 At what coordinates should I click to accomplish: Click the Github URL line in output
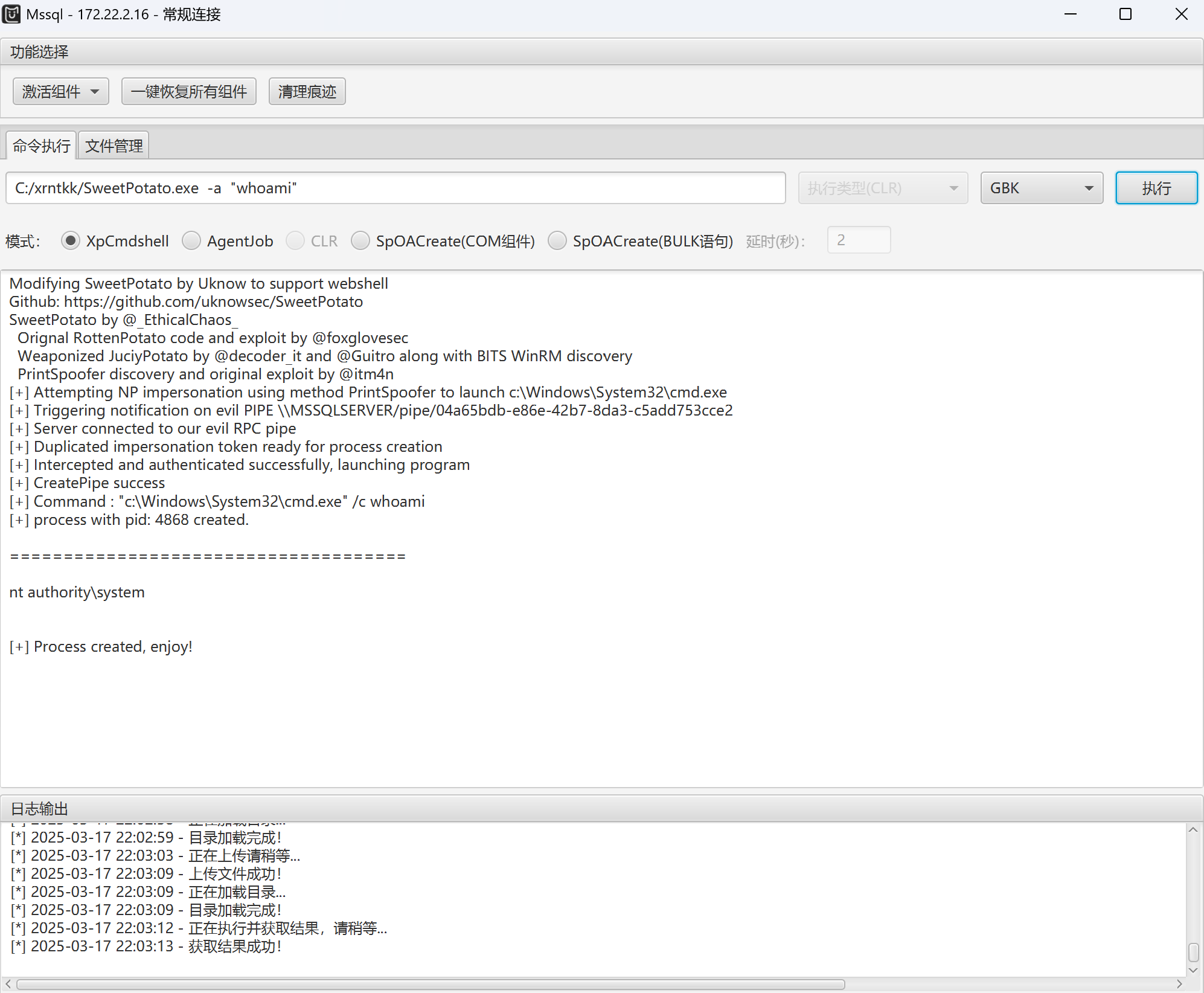tap(186, 301)
